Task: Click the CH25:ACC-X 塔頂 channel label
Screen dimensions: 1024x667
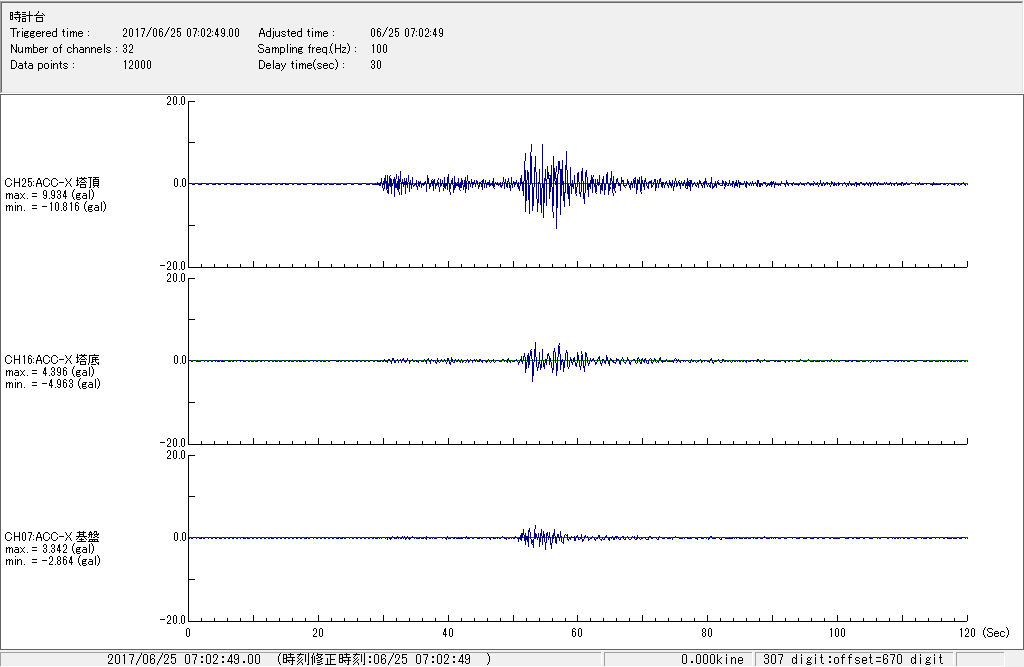Action: pos(52,183)
